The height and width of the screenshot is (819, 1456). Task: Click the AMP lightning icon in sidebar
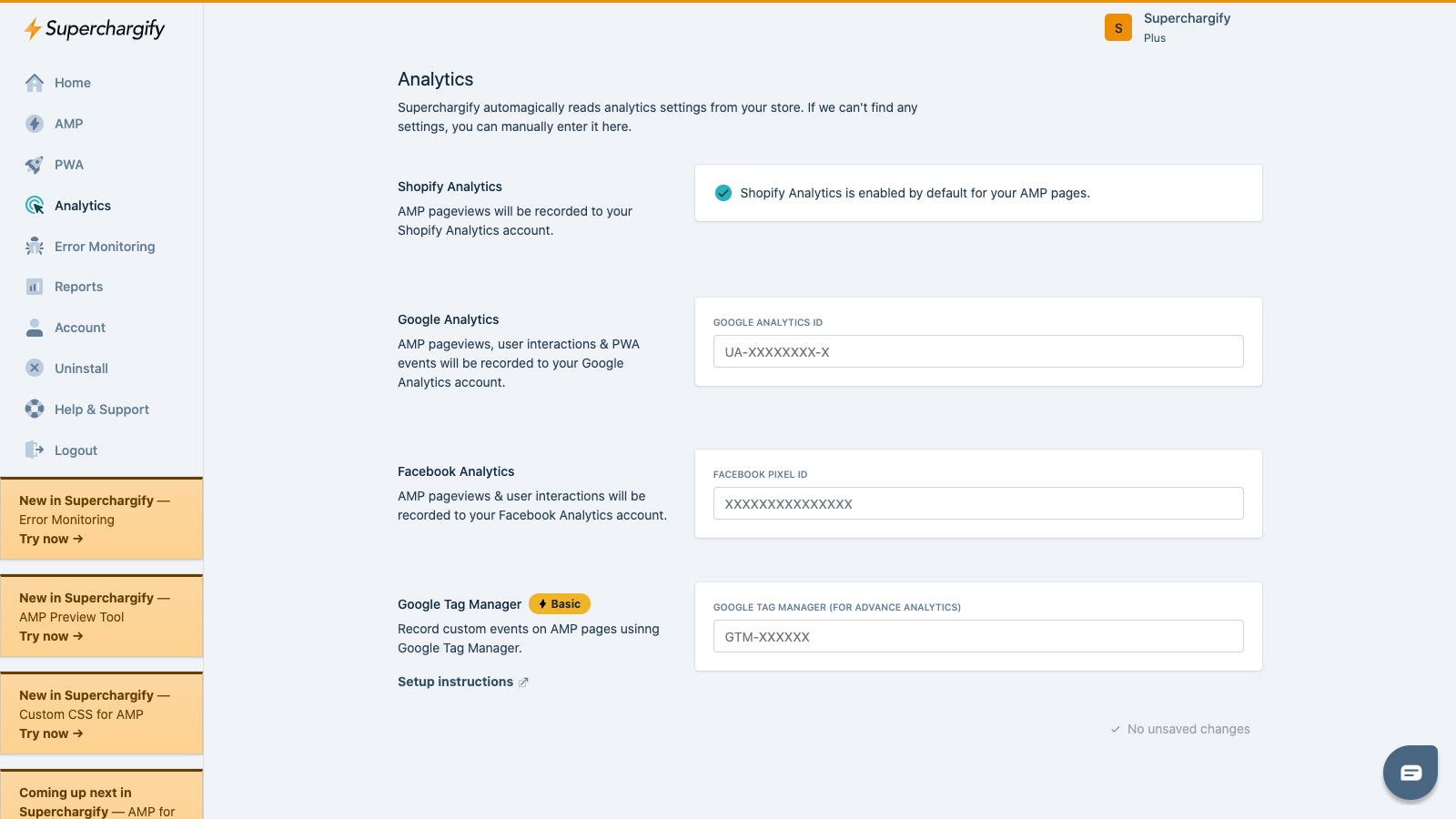tap(35, 124)
